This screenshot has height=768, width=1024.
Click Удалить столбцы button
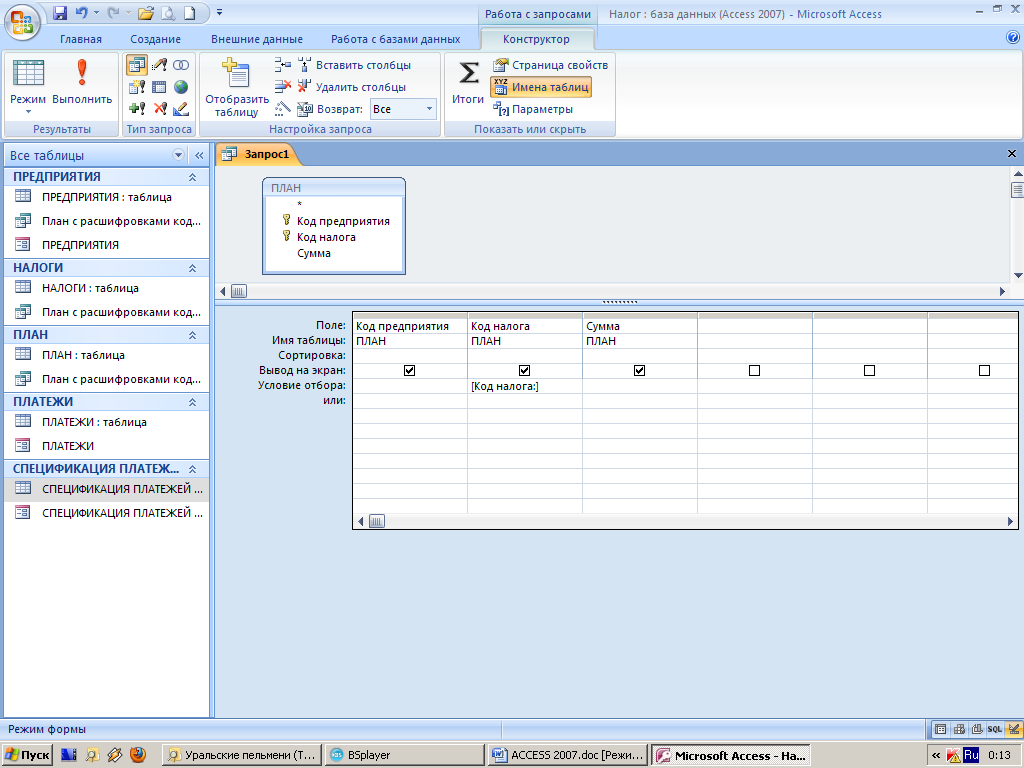point(352,87)
